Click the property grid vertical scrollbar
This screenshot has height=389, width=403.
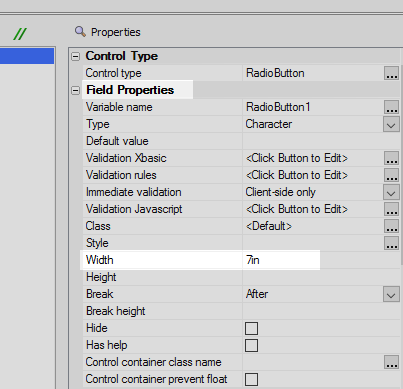[x=401, y=165]
